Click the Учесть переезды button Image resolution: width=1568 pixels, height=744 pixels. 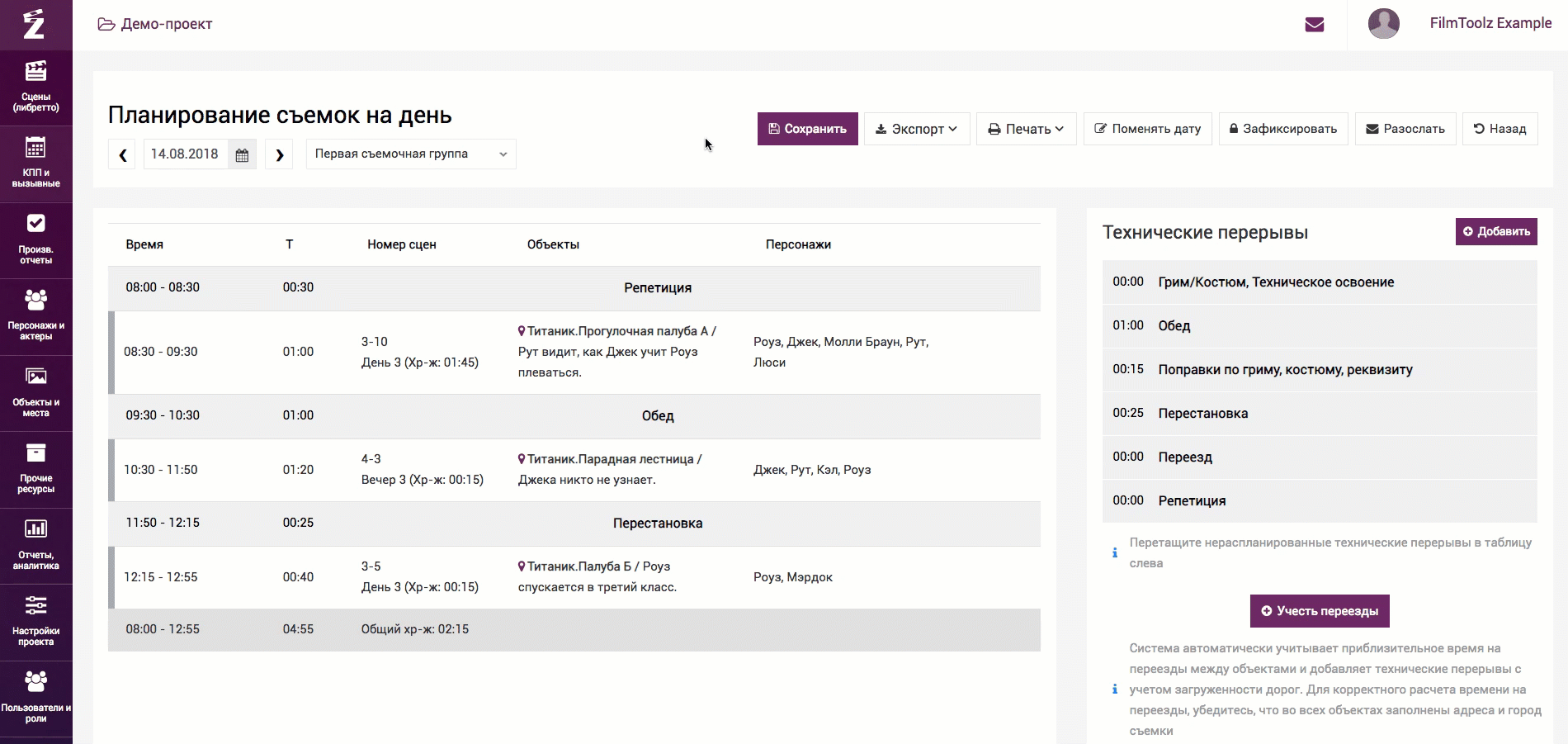tap(1320, 611)
